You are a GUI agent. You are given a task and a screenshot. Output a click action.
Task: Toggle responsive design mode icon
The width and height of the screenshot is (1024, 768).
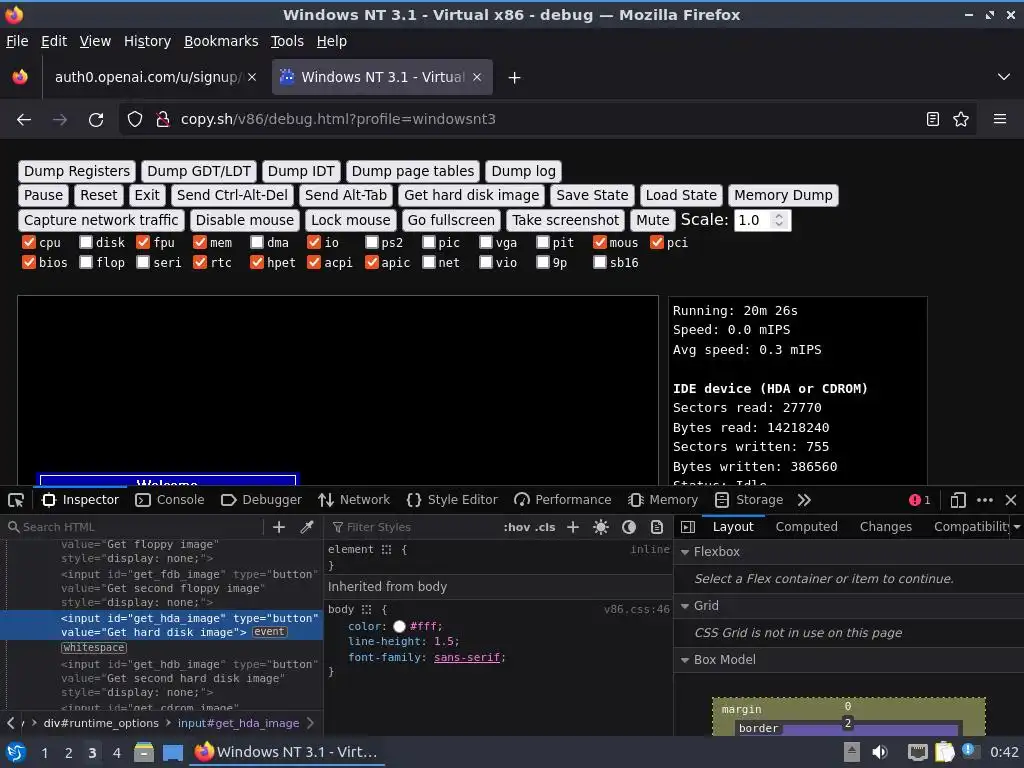958,500
